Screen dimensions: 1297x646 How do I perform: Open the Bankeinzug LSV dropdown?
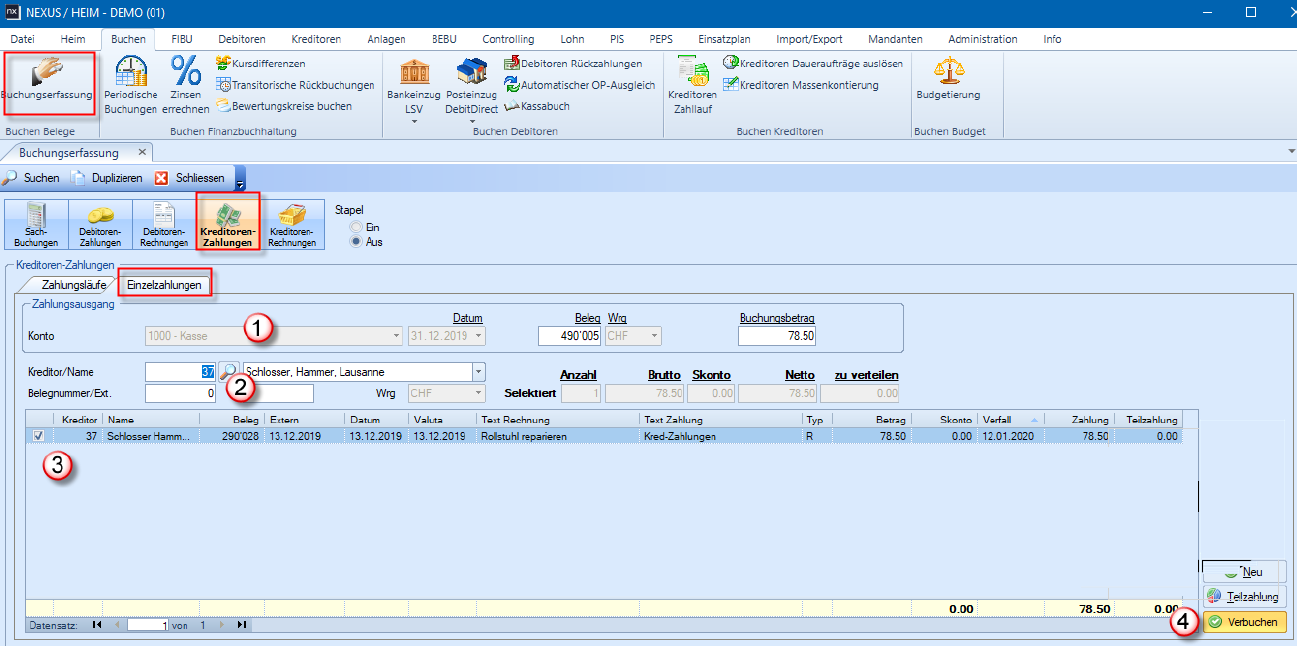(414, 122)
